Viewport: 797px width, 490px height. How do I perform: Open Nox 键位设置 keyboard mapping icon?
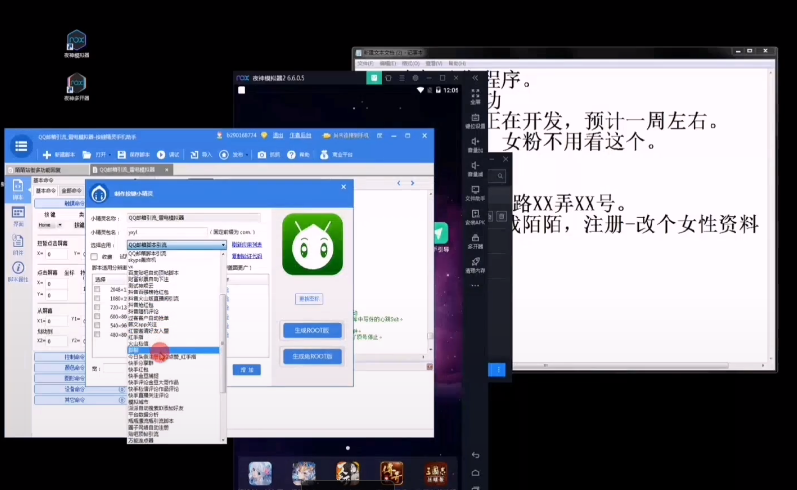tap(475, 121)
